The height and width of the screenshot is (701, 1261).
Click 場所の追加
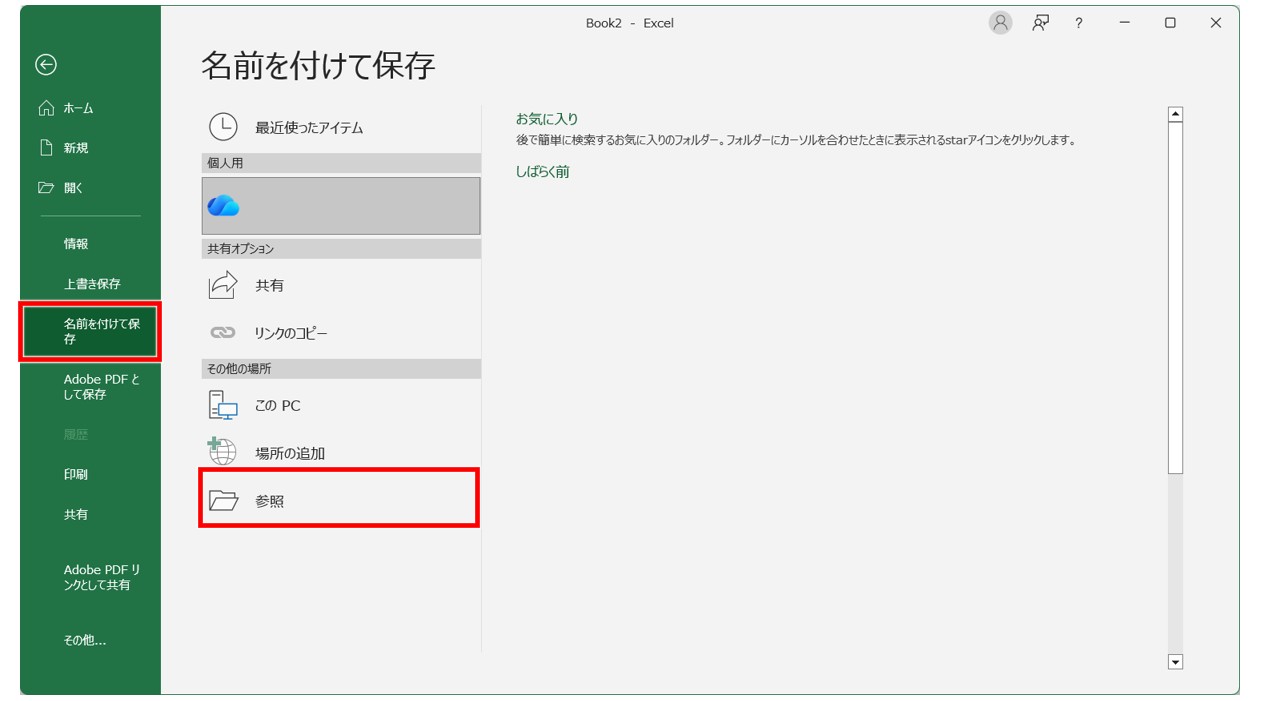[341, 453]
